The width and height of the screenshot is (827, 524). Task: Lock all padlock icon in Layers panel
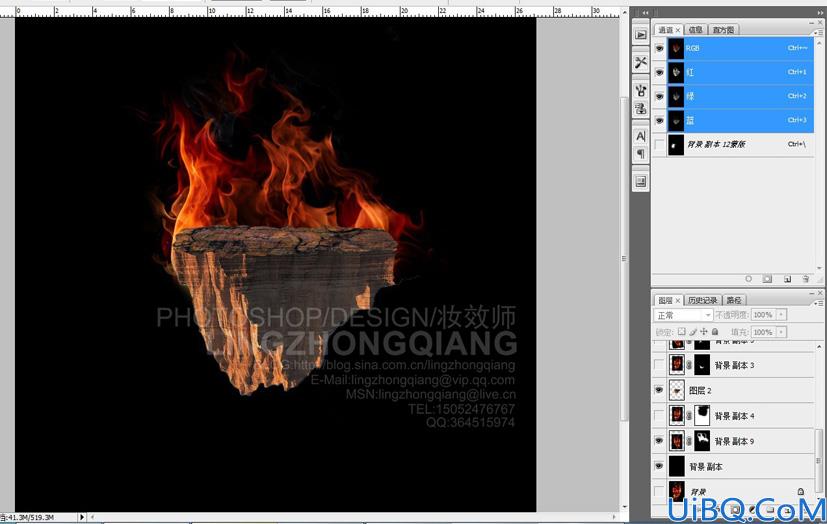[x=715, y=332]
